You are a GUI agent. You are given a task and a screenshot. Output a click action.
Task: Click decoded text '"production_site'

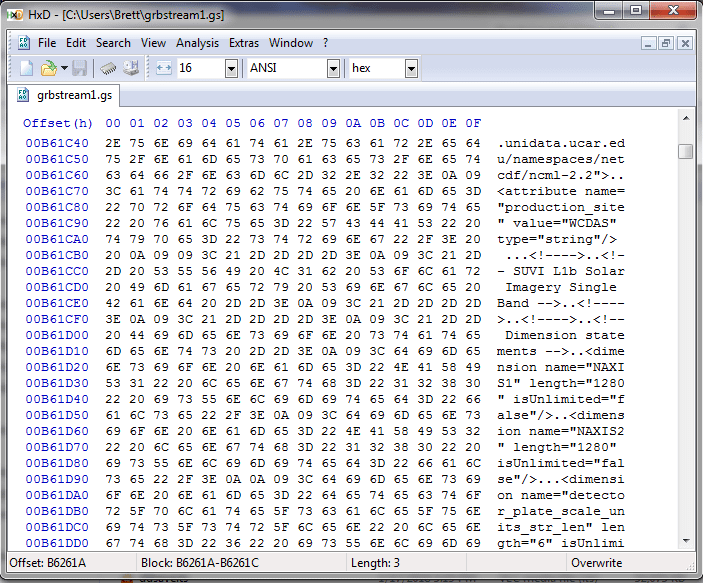(x=561, y=208)
